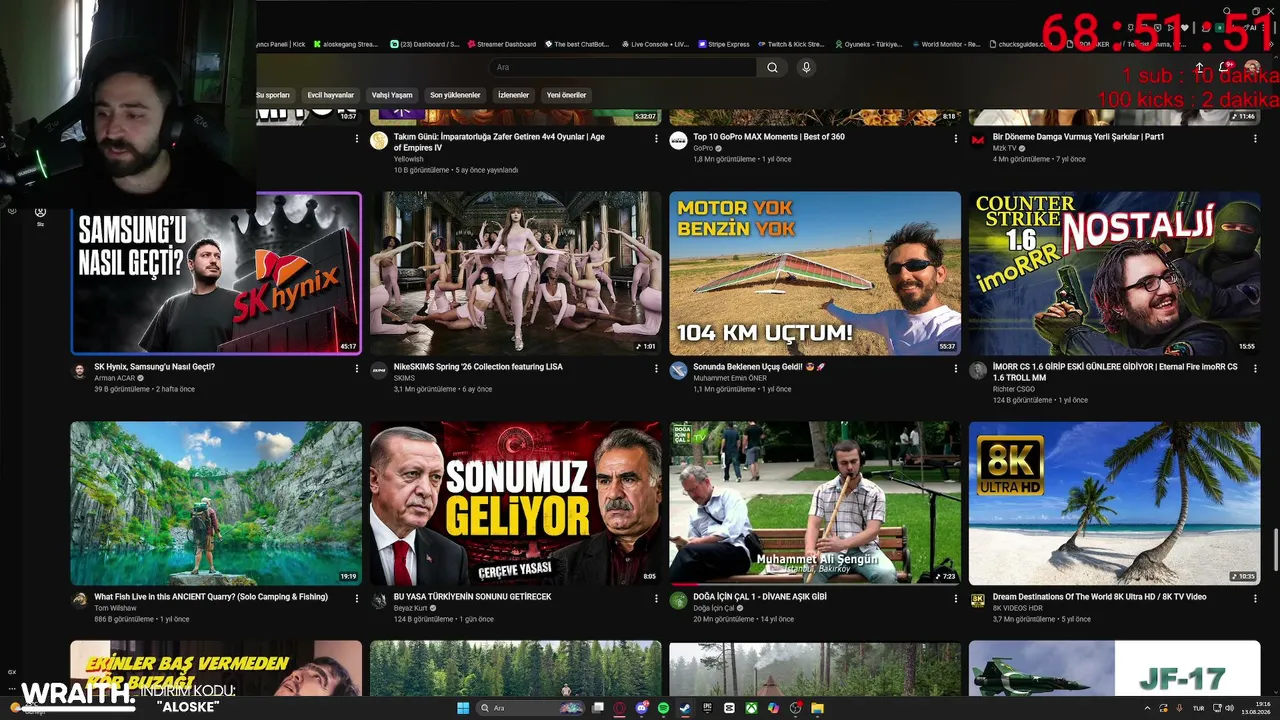Open 'SK Hynix, Samsung'u Nasıl Geçti?' video title
The width and height of the screenshot is (1280, 720).
point(154,367)
